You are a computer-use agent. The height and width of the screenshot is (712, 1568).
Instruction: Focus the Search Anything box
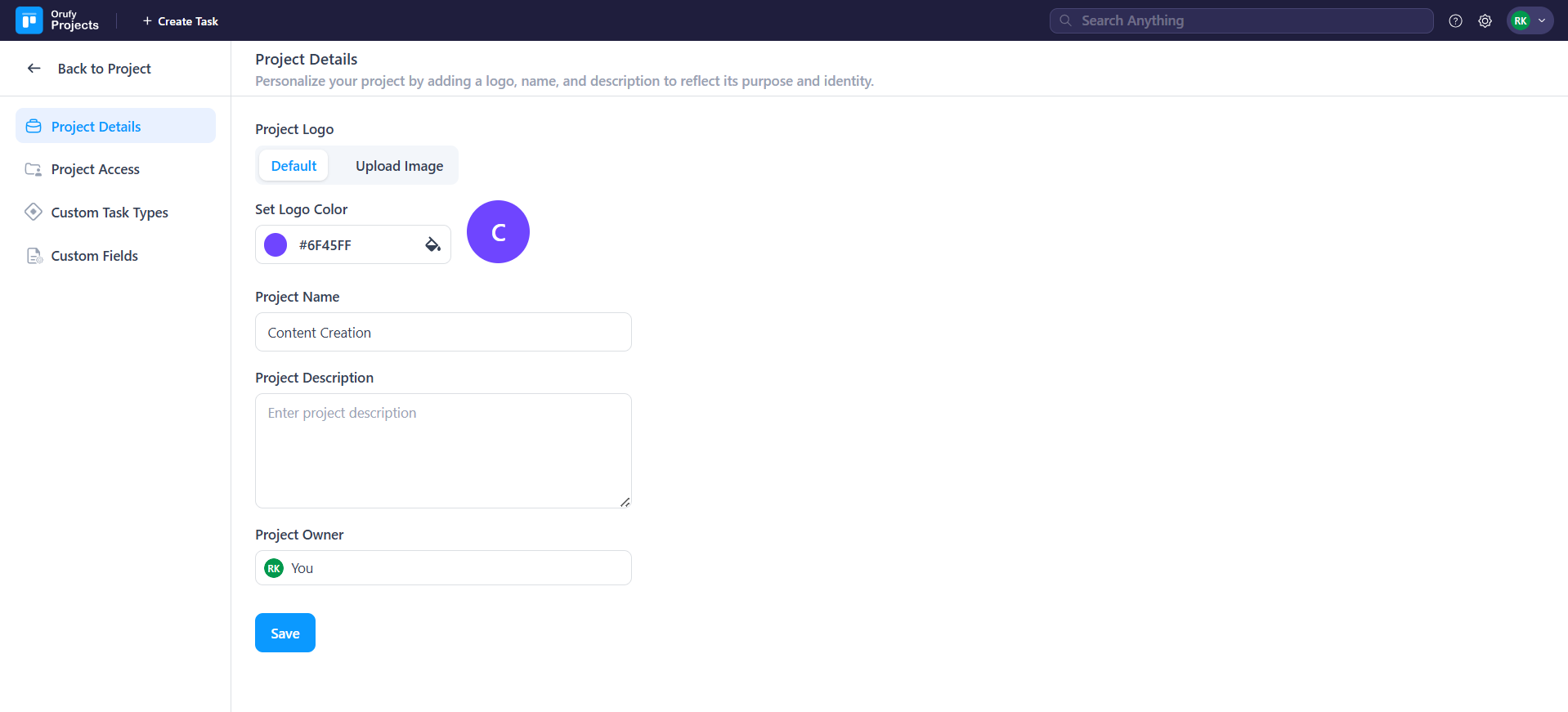pyautogui.click(x=1241, y=21)
